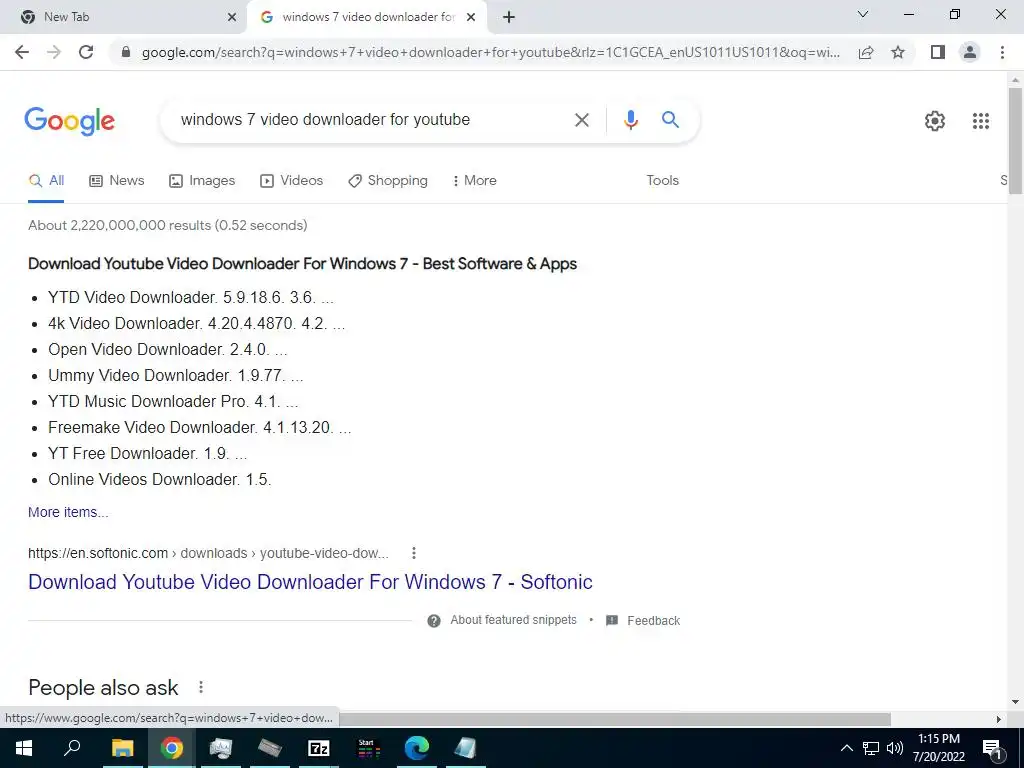Click the results count text
1024x768 pixels.
pos(168,225)
